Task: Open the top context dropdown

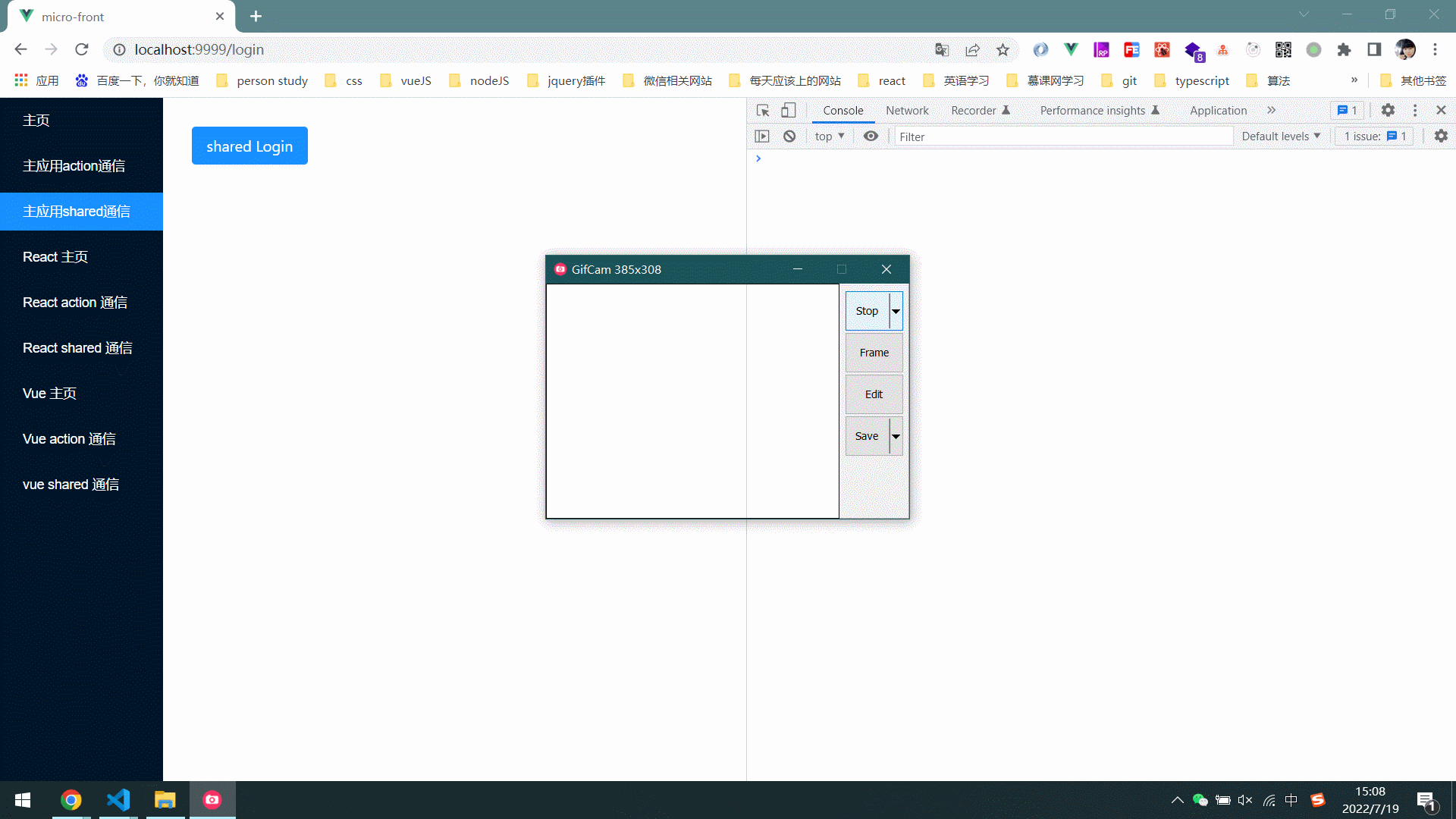Action: [830, 136]
